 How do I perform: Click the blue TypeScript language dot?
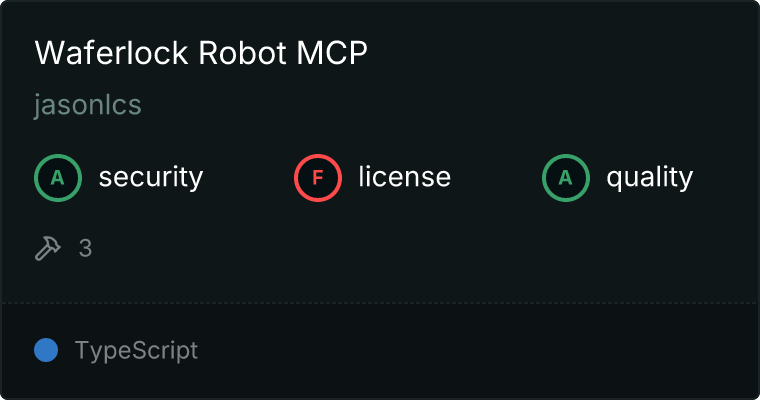46,350
